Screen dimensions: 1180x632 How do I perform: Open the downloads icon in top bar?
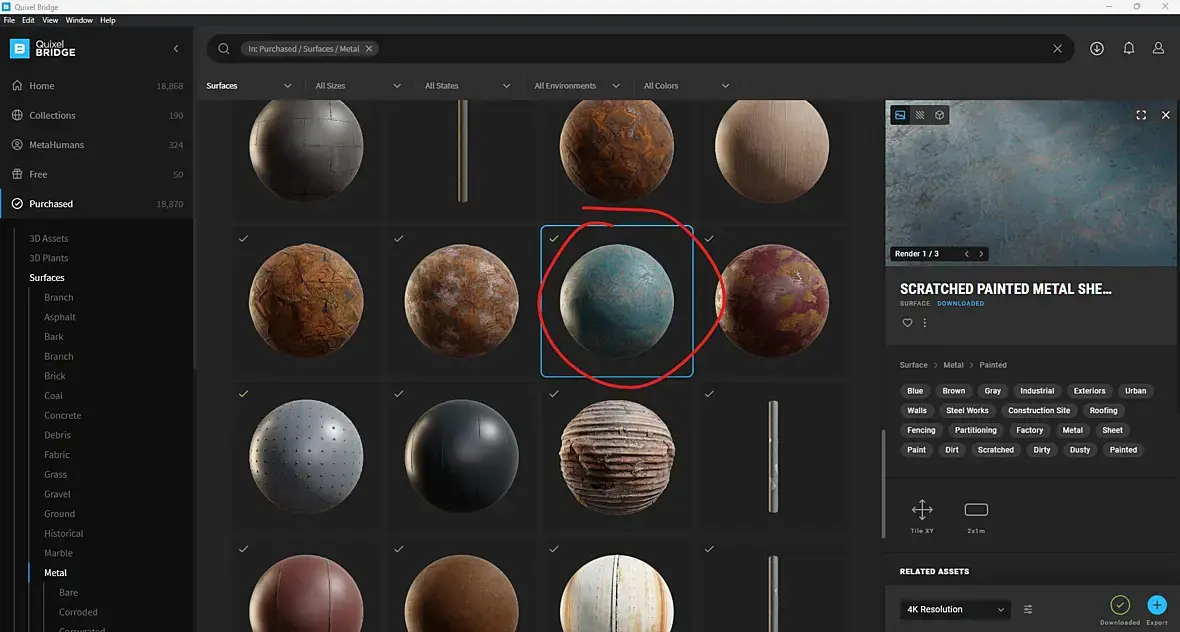[1096, 48]
